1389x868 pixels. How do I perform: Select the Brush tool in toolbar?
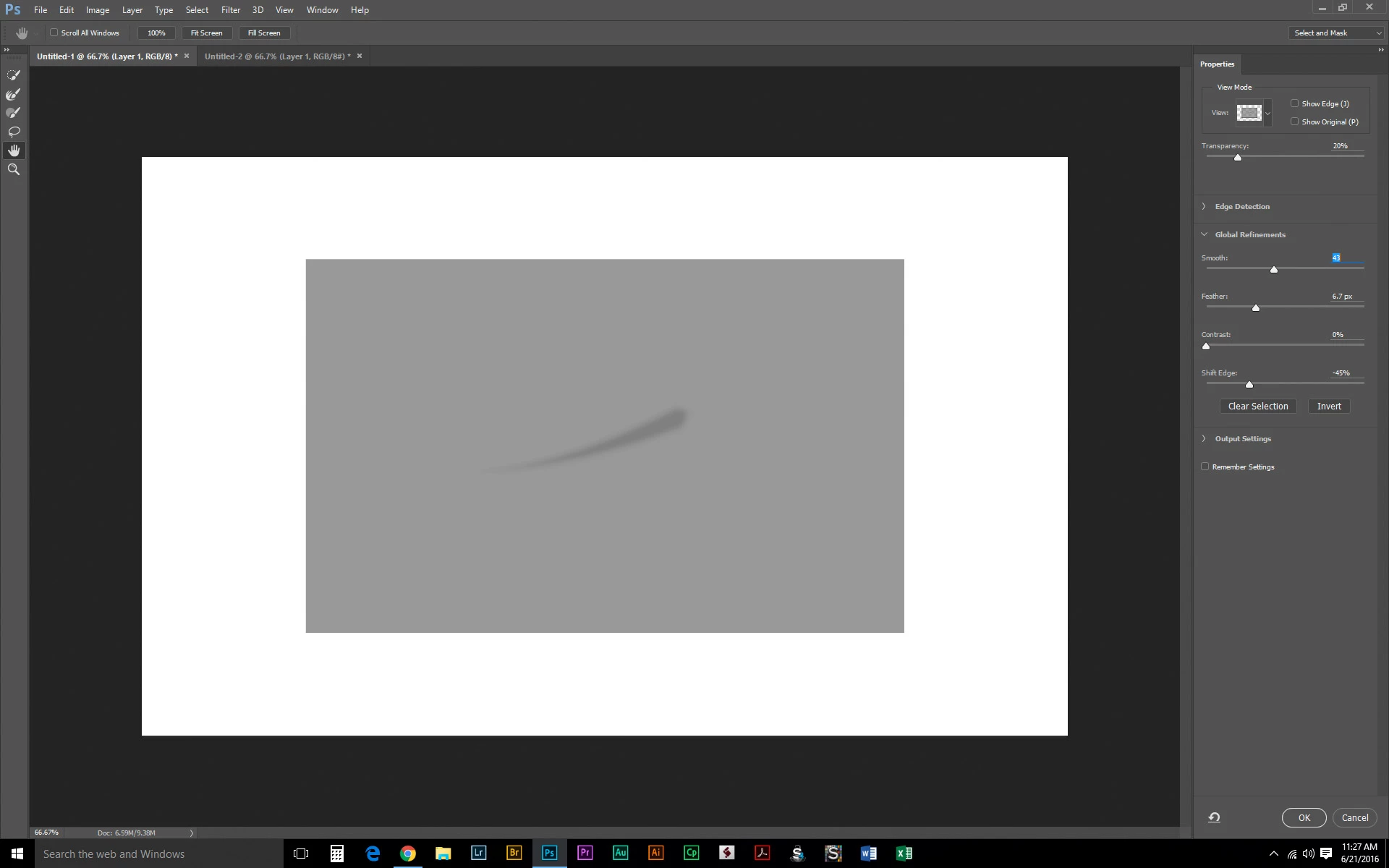tap(14, 113)
